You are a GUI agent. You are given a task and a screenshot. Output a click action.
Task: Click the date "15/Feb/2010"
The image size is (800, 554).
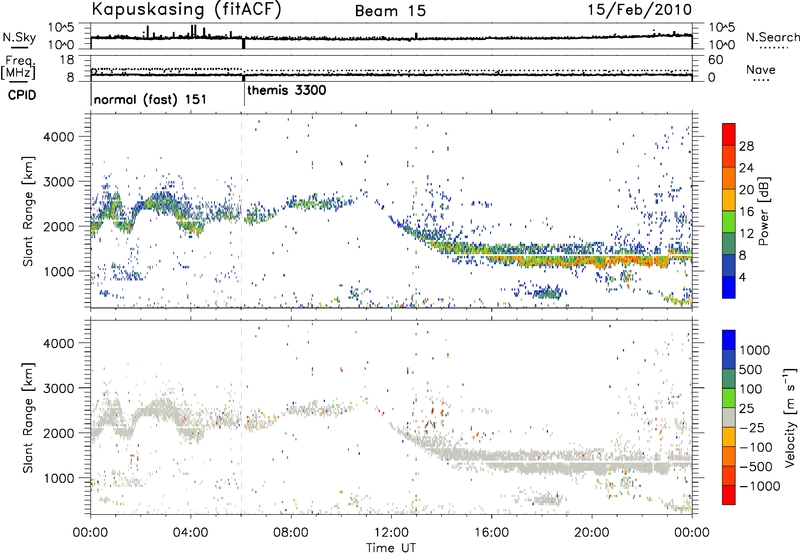point(640,9)
